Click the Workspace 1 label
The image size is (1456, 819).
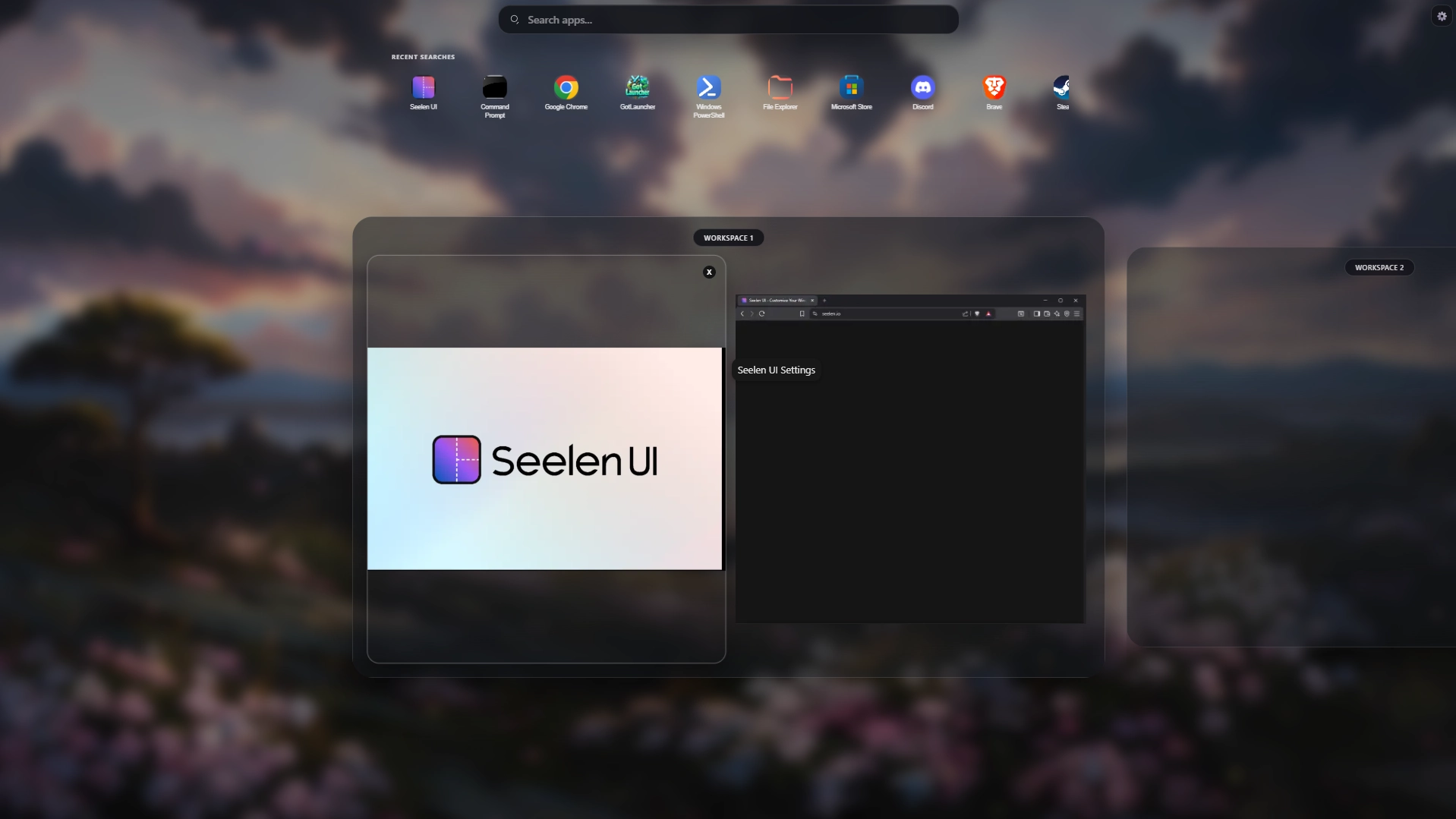click(x=728, y=238)
